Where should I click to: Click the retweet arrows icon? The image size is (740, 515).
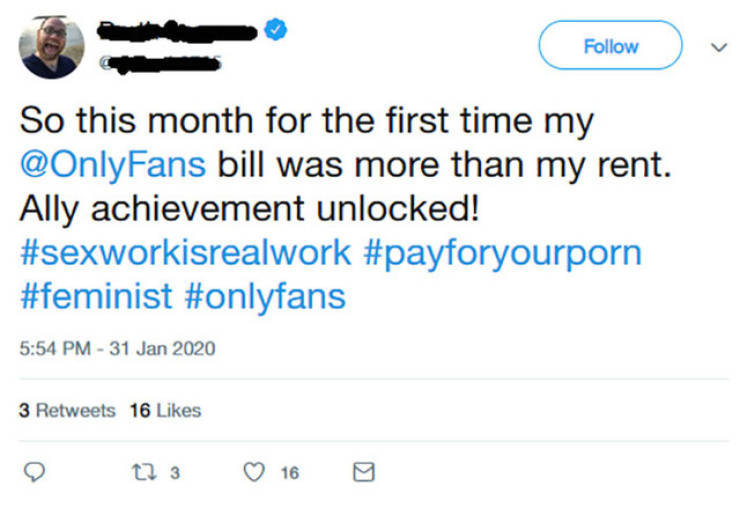tap(142, 472)
